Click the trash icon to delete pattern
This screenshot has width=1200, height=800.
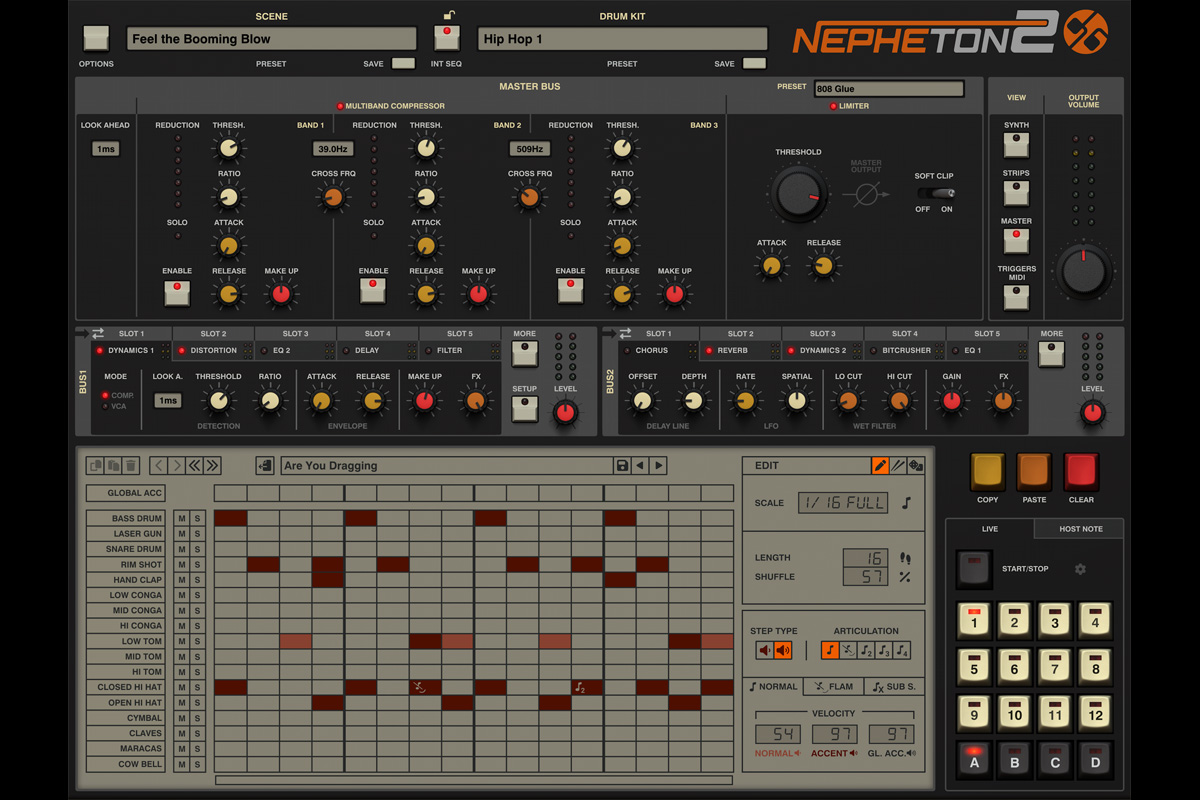131,464
